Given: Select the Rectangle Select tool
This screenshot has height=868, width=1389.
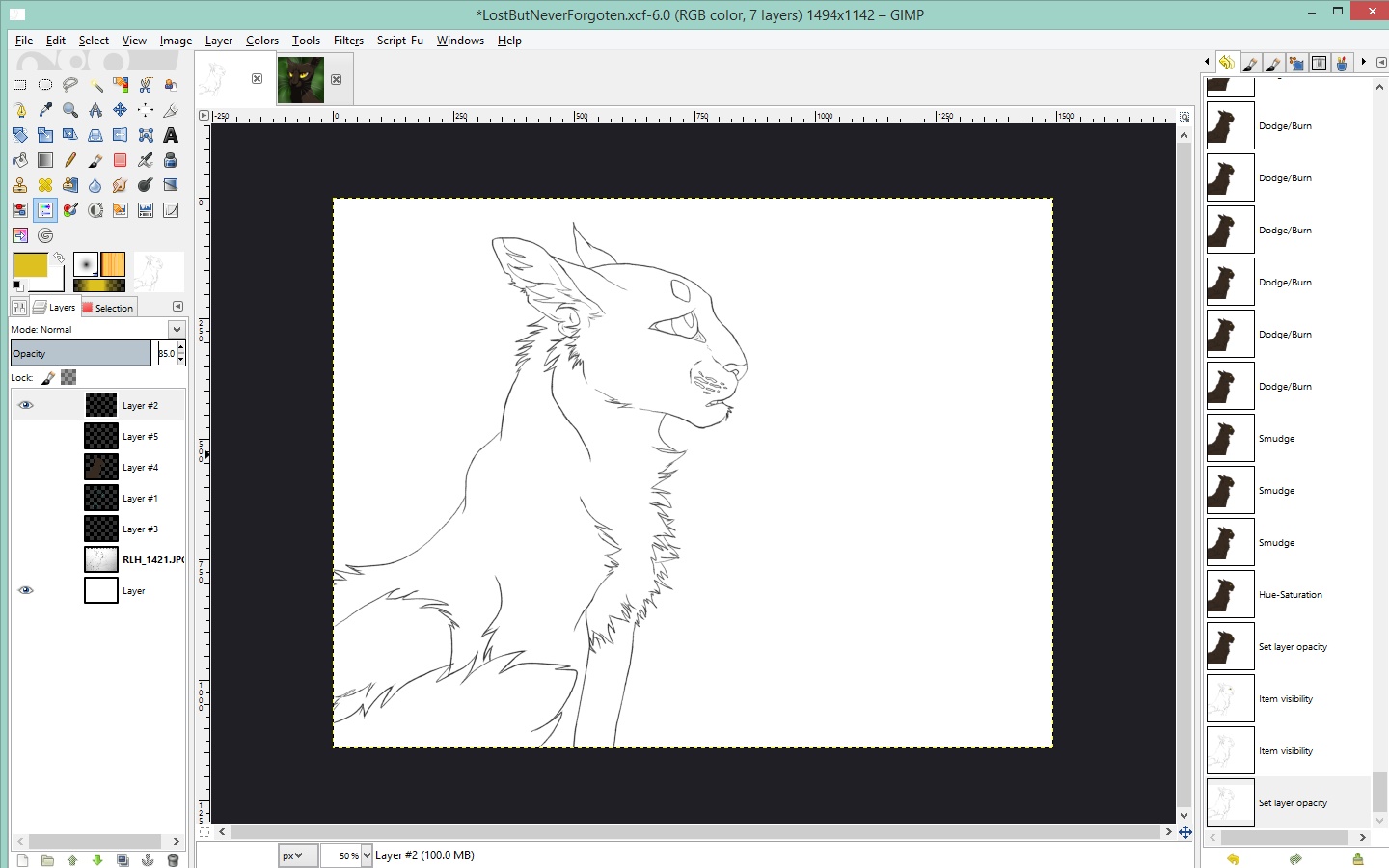Looking at the screenshot, I should tap(20, 85).
